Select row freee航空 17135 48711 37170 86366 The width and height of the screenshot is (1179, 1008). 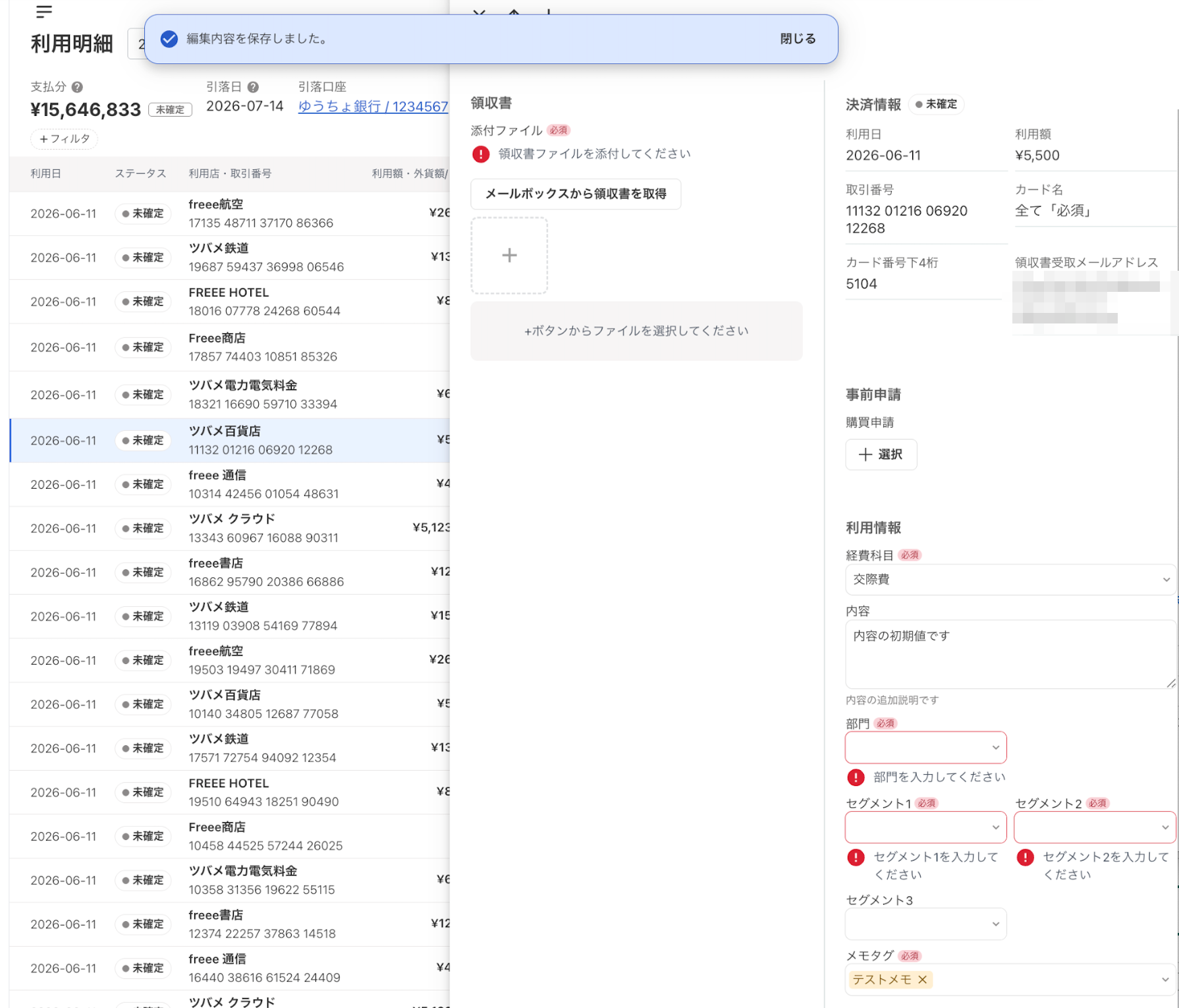pos(230,213)
